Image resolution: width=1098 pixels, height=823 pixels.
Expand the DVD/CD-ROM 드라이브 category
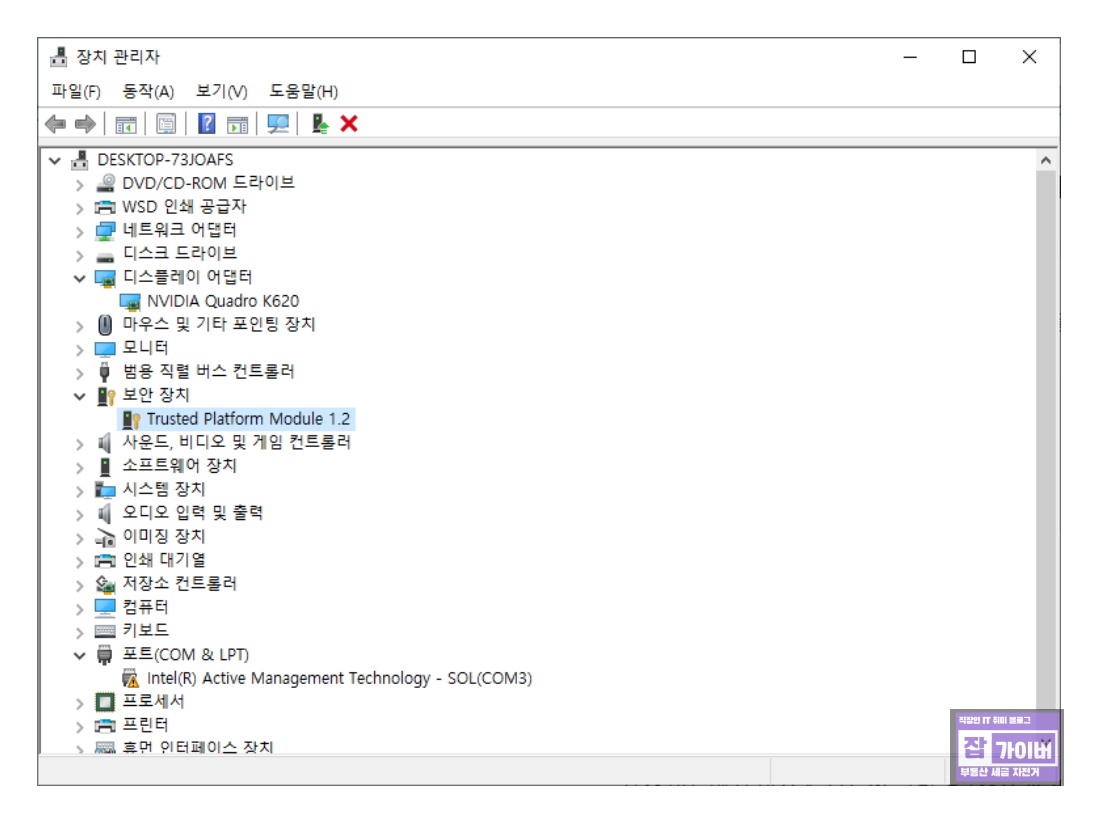[79, 185]
